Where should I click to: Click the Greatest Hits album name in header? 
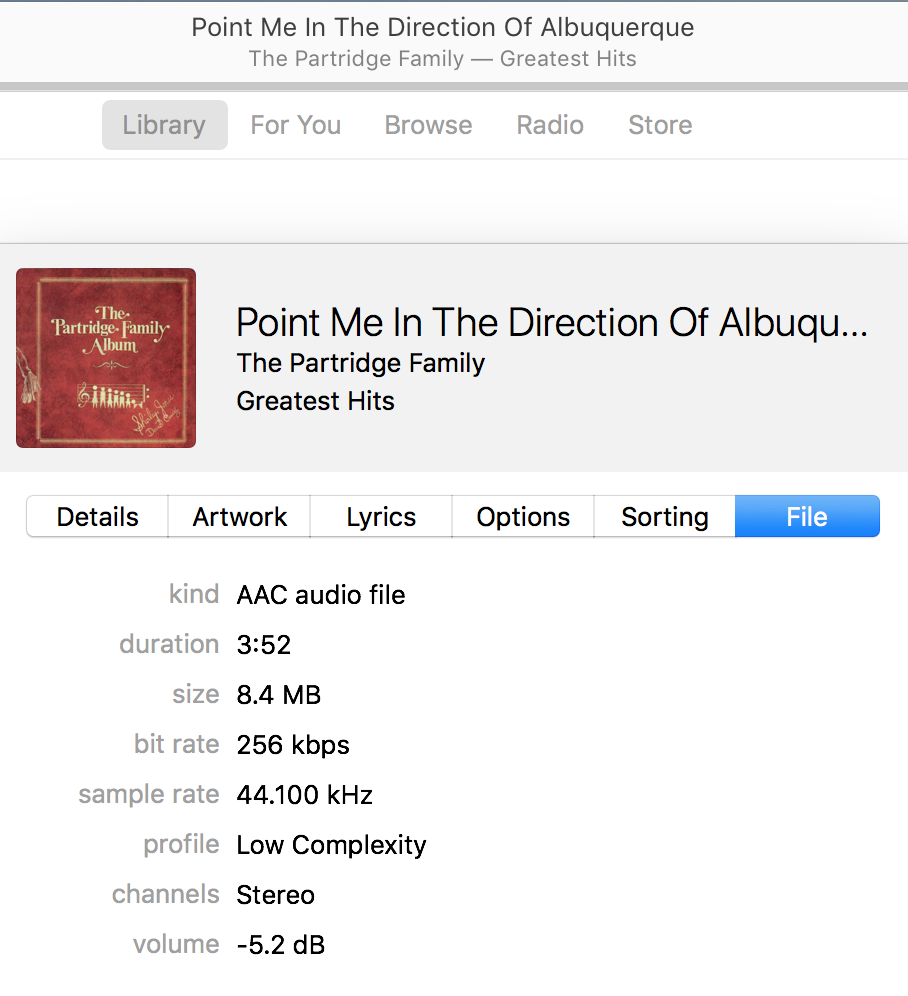point(315,401)
